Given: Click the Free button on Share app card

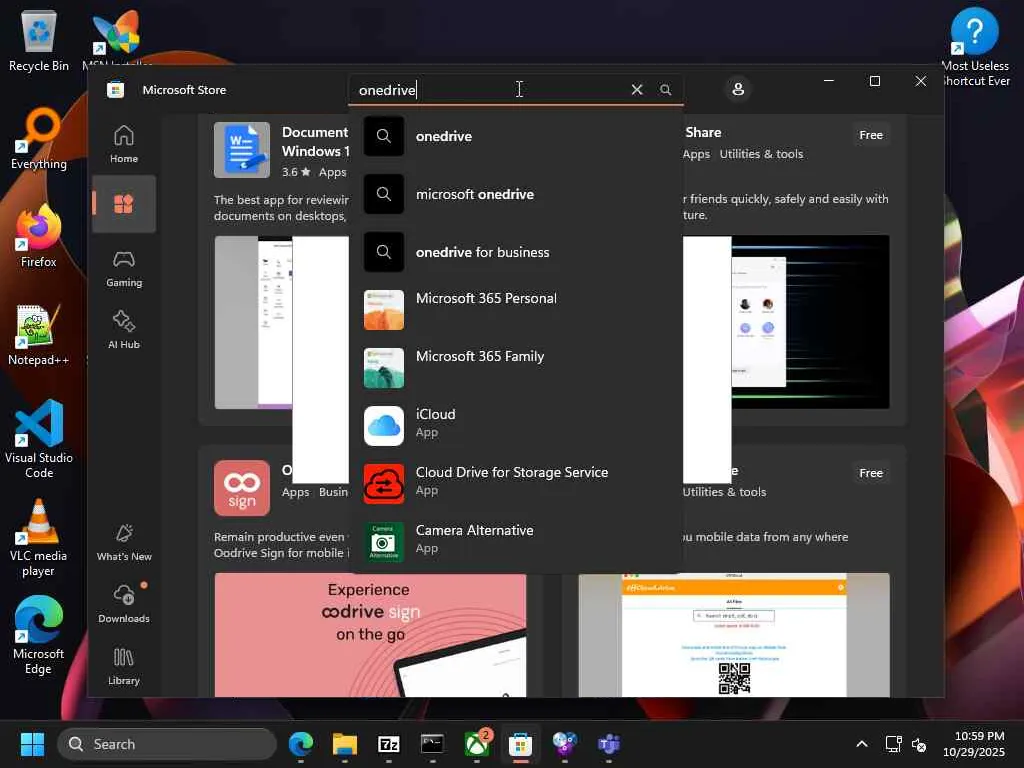Looking at the screenshot, I should [x=871, y=135].
